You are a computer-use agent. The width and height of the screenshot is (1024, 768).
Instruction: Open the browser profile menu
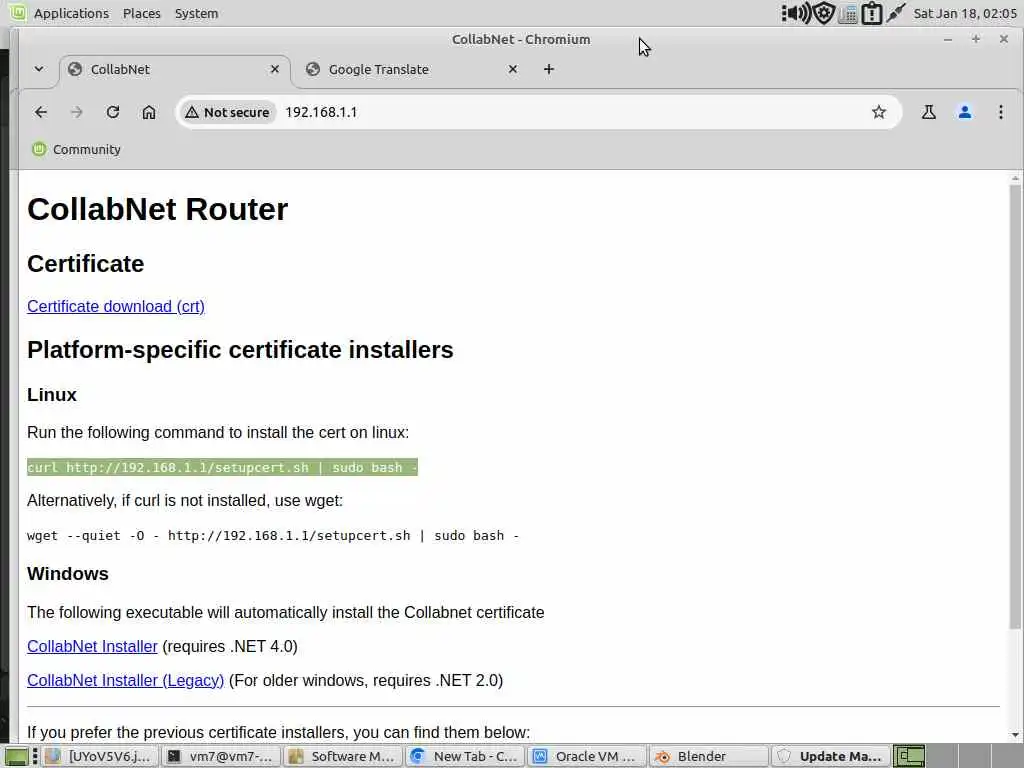click(964, 112)
